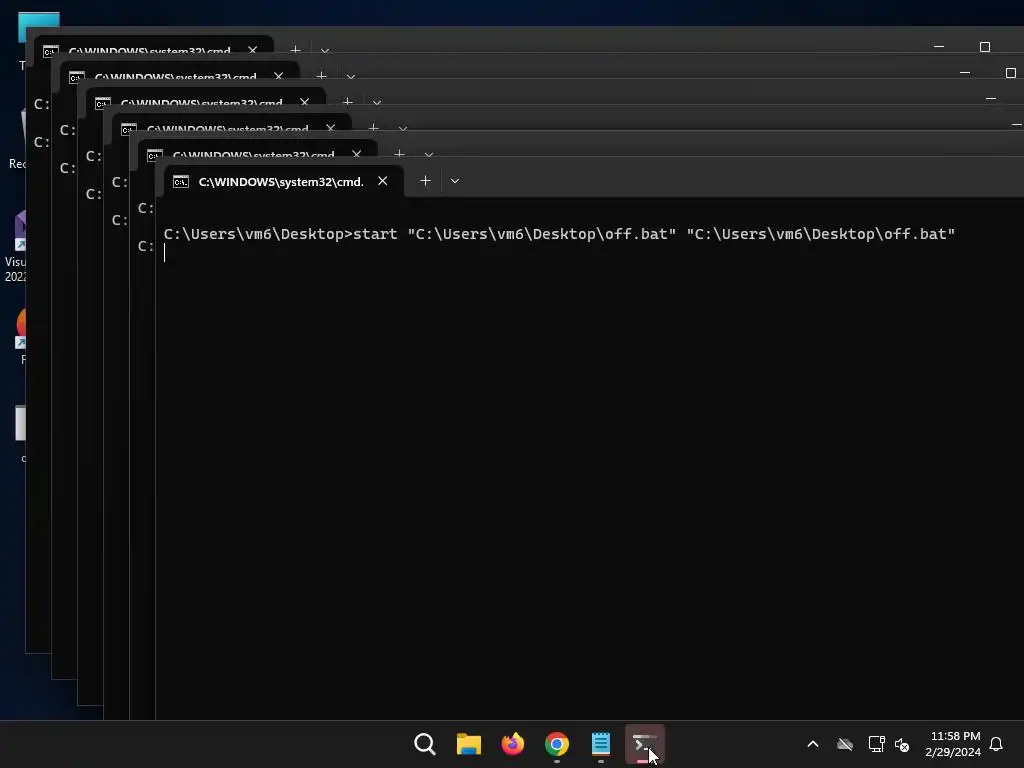
Task: Open the tab dropdown chevron of the rearmost terminal
Action: coord(325,50)
